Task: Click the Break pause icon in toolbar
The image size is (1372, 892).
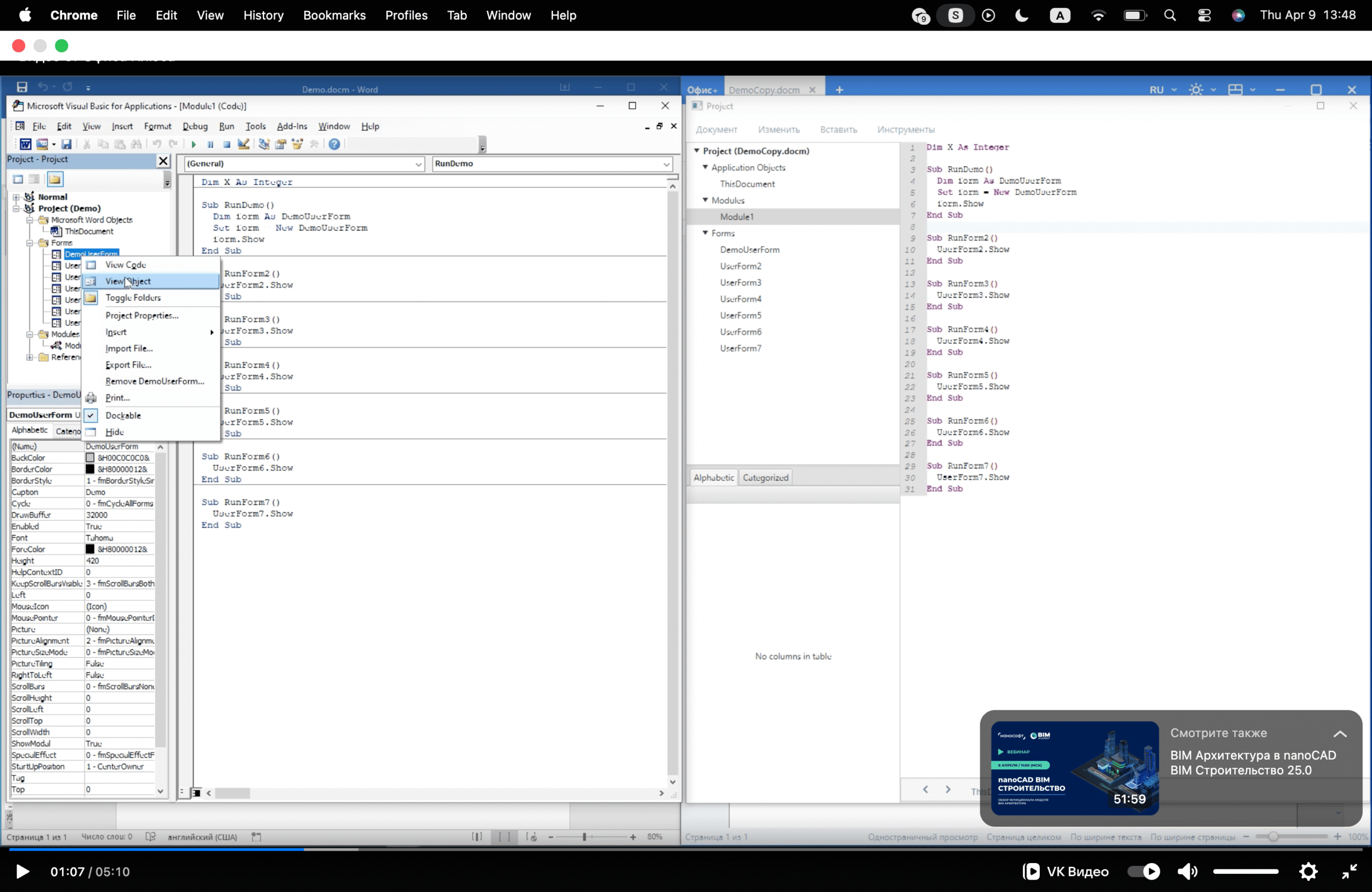Action: [x=211, y=144]
